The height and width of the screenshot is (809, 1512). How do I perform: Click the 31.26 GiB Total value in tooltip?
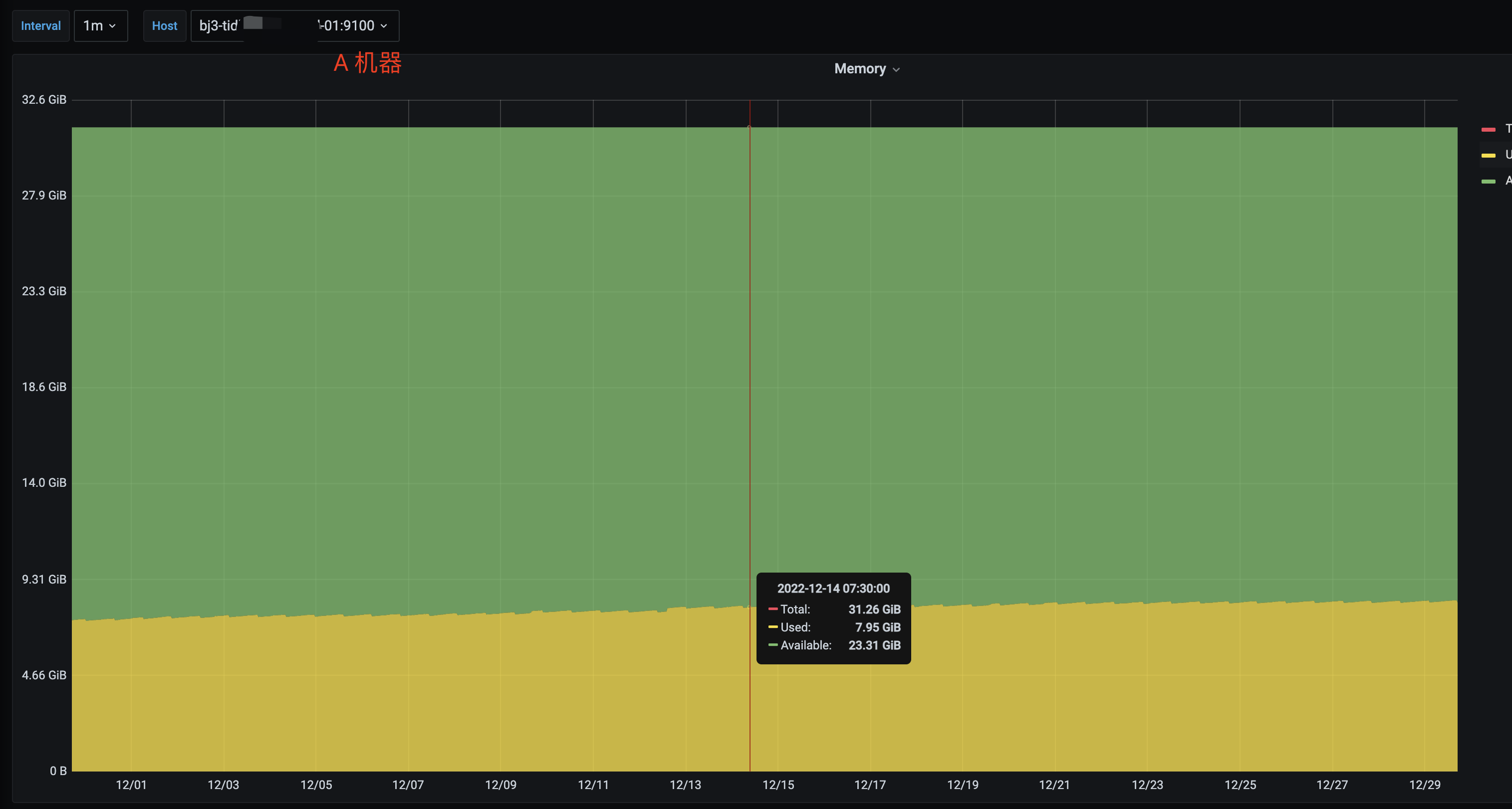pyautogui.click(x=874, y=609)
